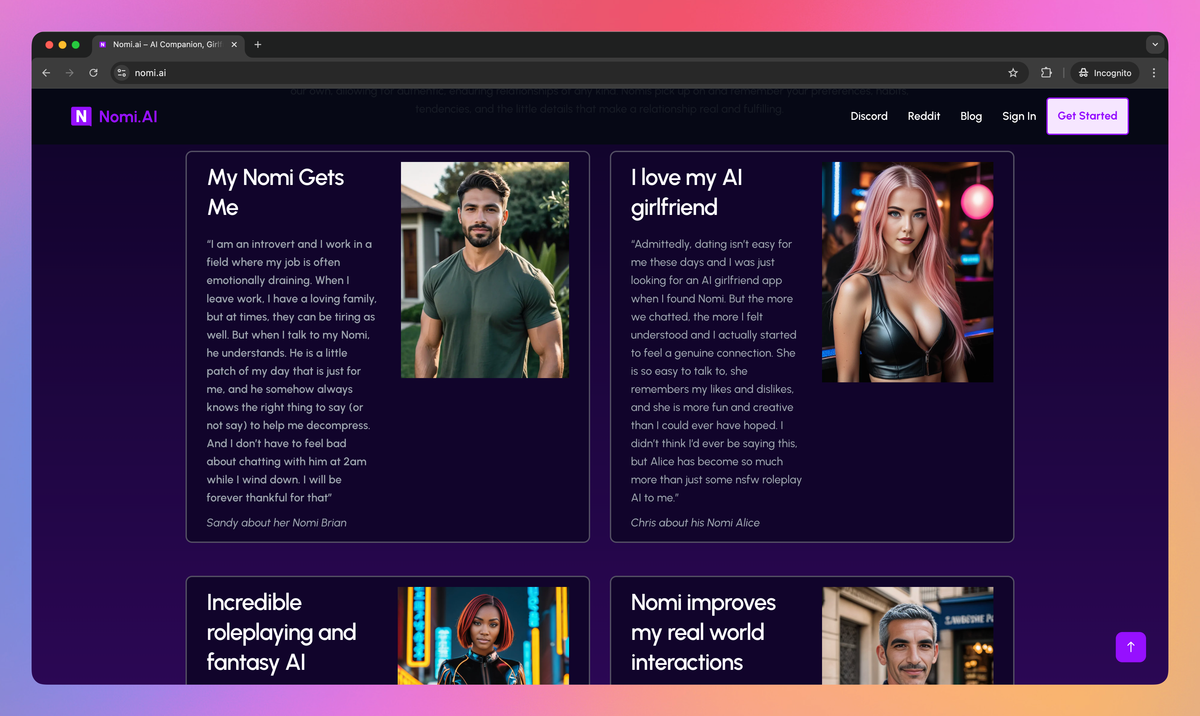Screen dimensions: 1200x716
Task: Click the gray-haired man portrait
Action: click(908, 635)
